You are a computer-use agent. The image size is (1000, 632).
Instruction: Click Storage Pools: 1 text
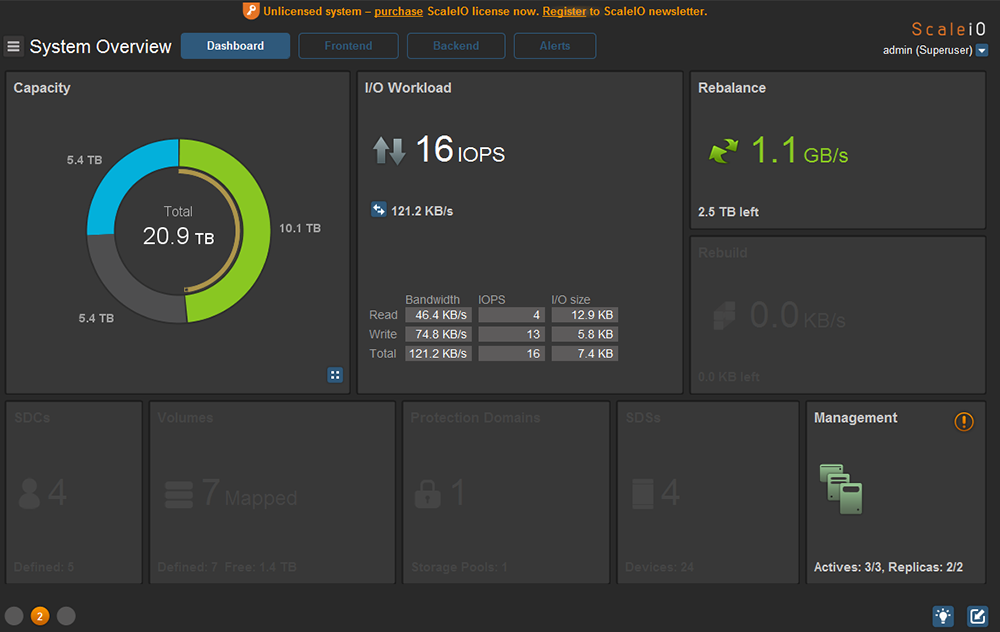[x=459, y=567]
